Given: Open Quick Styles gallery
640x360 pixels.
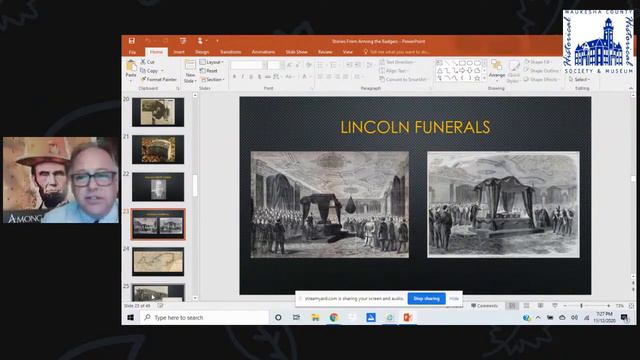Looking at the screenshot, I should (514, 71).
